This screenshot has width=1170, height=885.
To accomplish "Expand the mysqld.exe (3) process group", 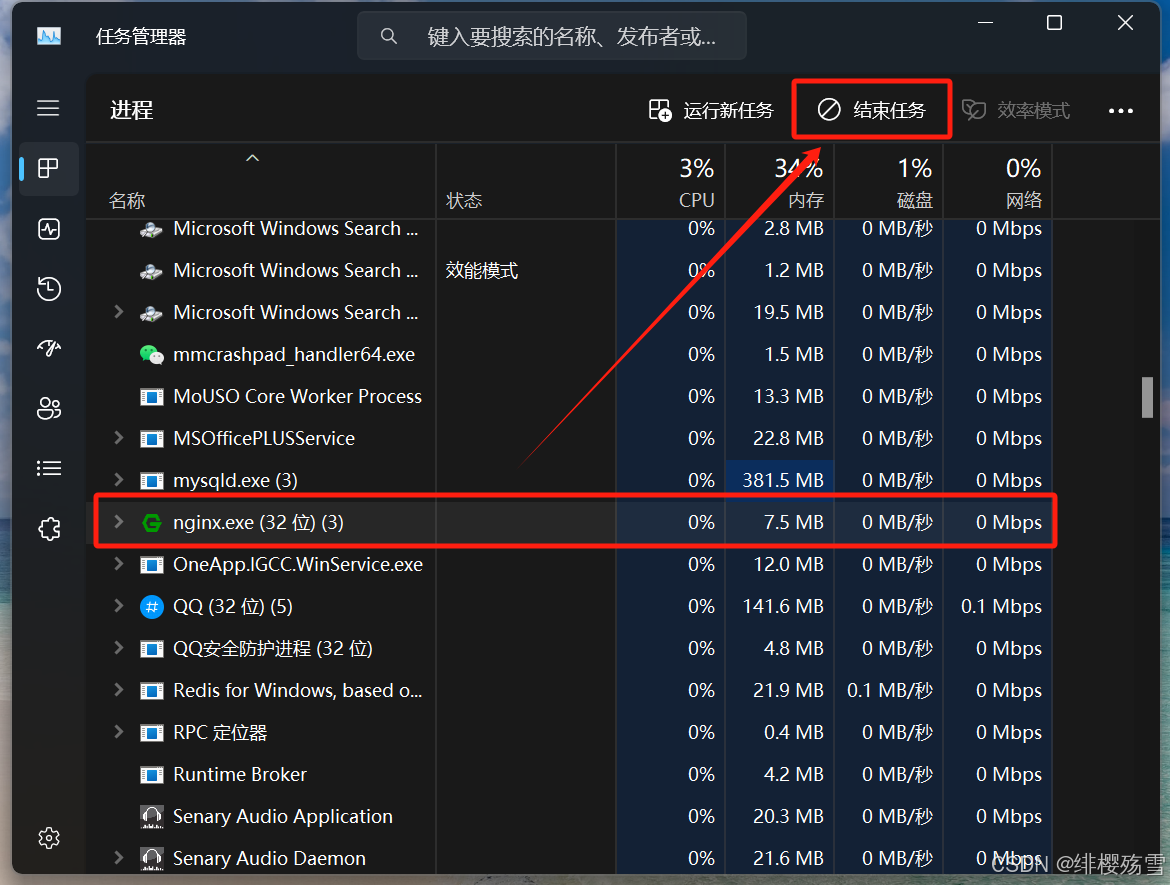I will coord(119,480).
